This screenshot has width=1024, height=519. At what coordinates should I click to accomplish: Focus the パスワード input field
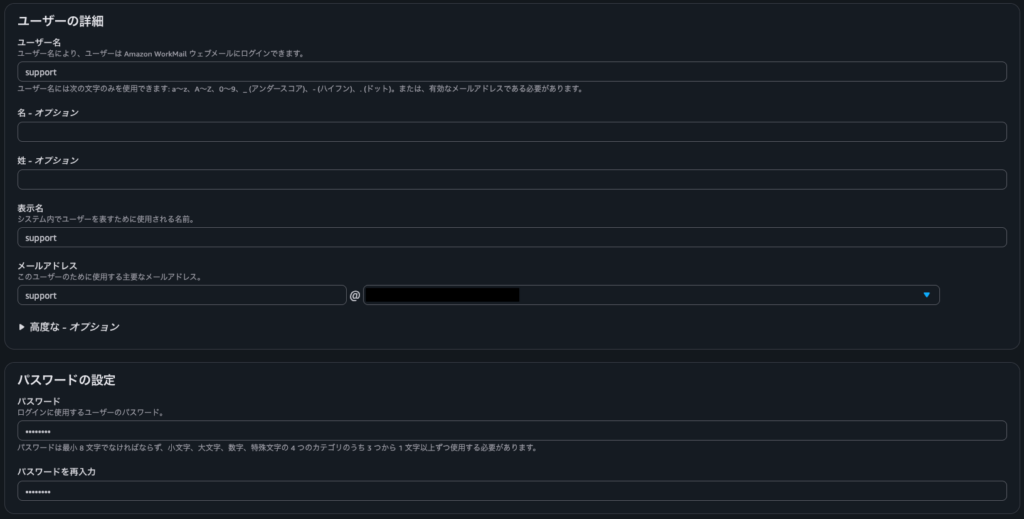(x=511, y=431)
